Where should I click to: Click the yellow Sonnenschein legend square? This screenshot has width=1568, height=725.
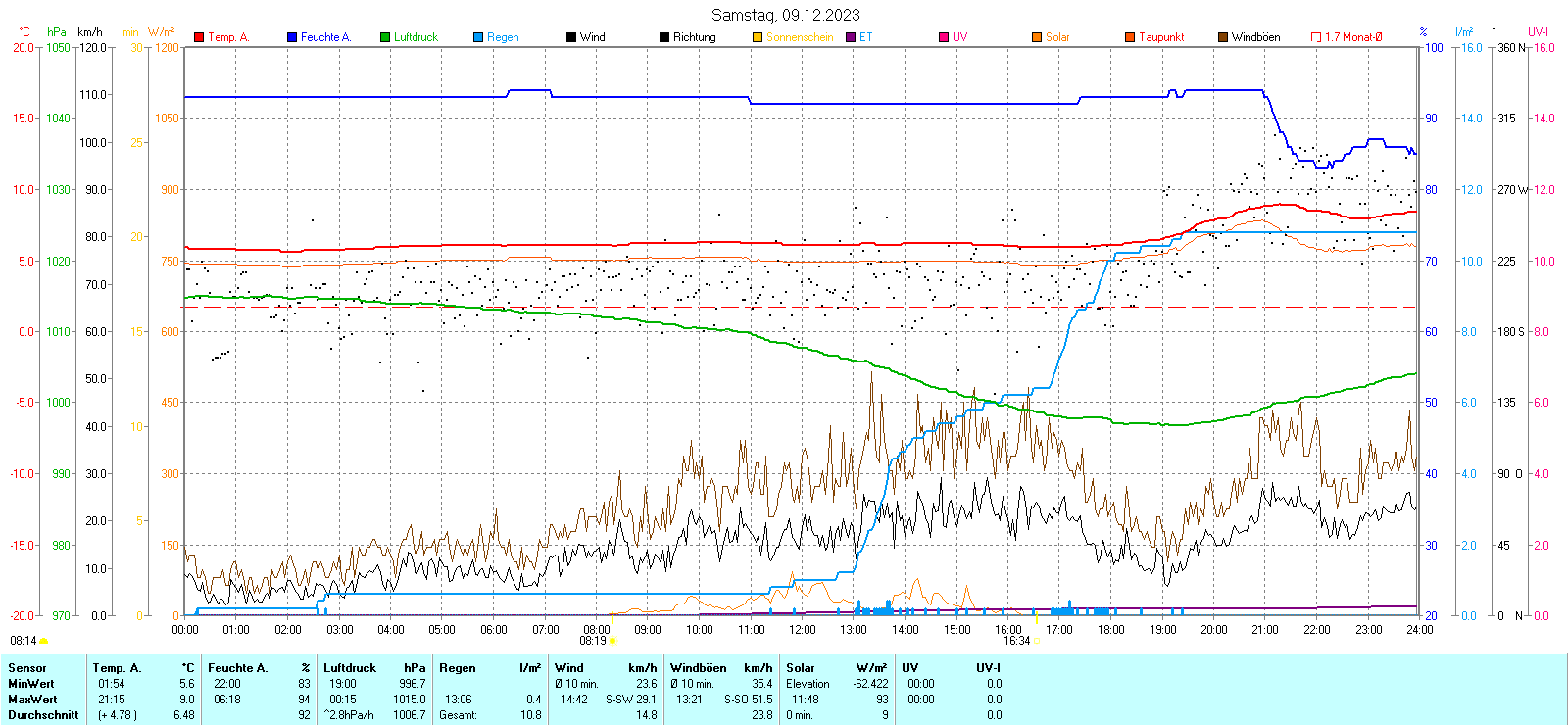coord(758,37)
